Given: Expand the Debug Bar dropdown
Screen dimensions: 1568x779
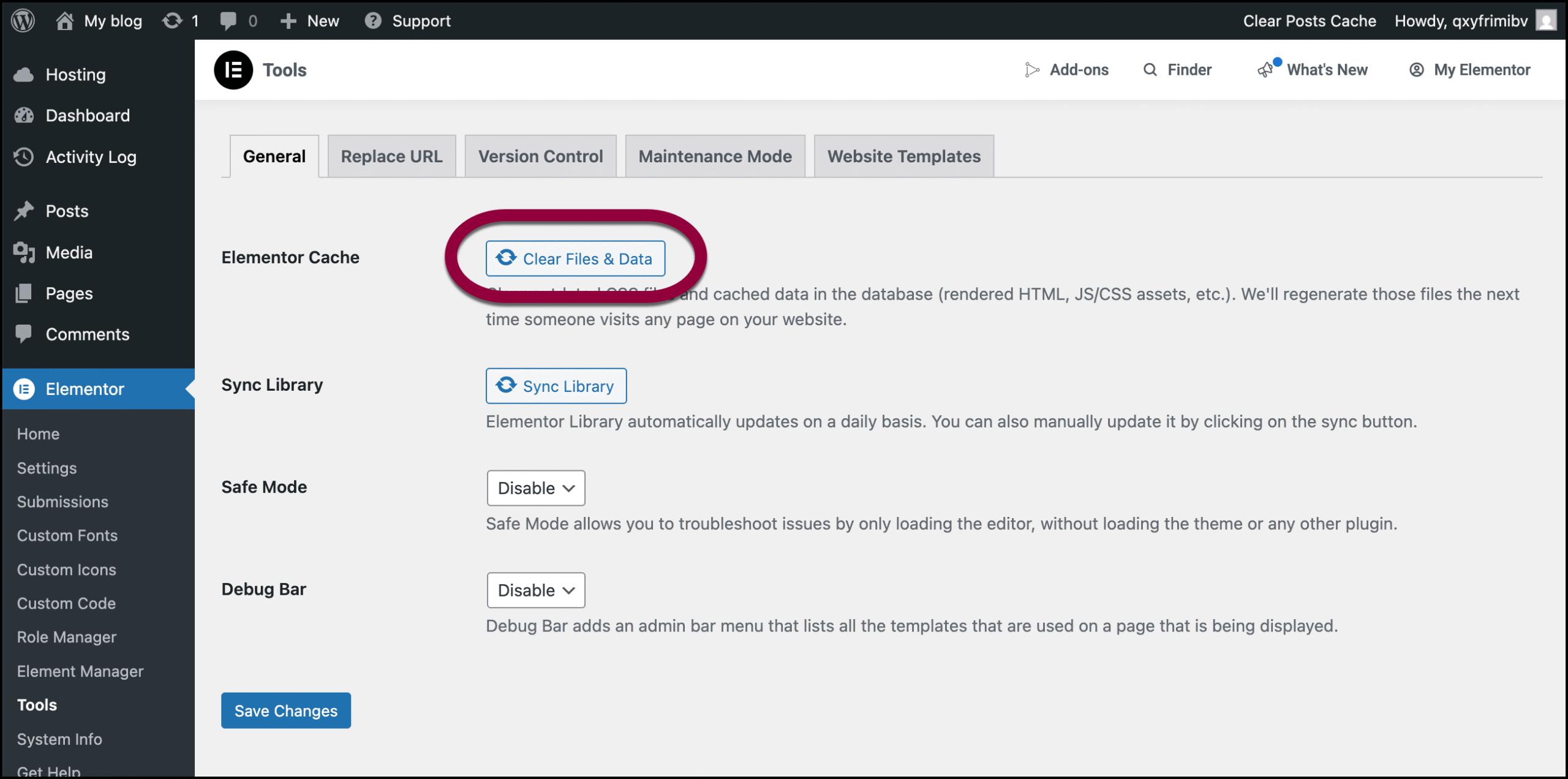Looking at the screenshot, I should pos(536,590).
